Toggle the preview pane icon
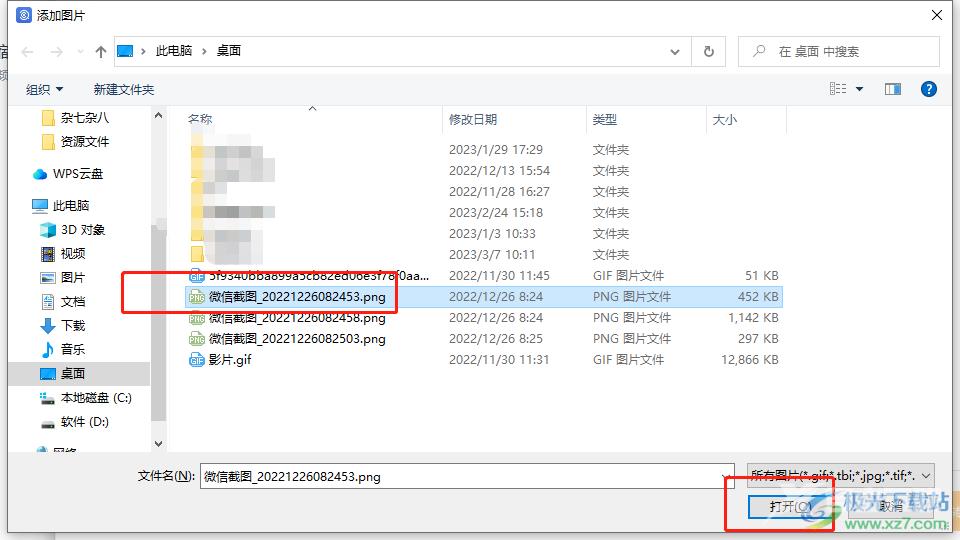The height and width of the screenshot is (540, 960). tap(893, 89)
